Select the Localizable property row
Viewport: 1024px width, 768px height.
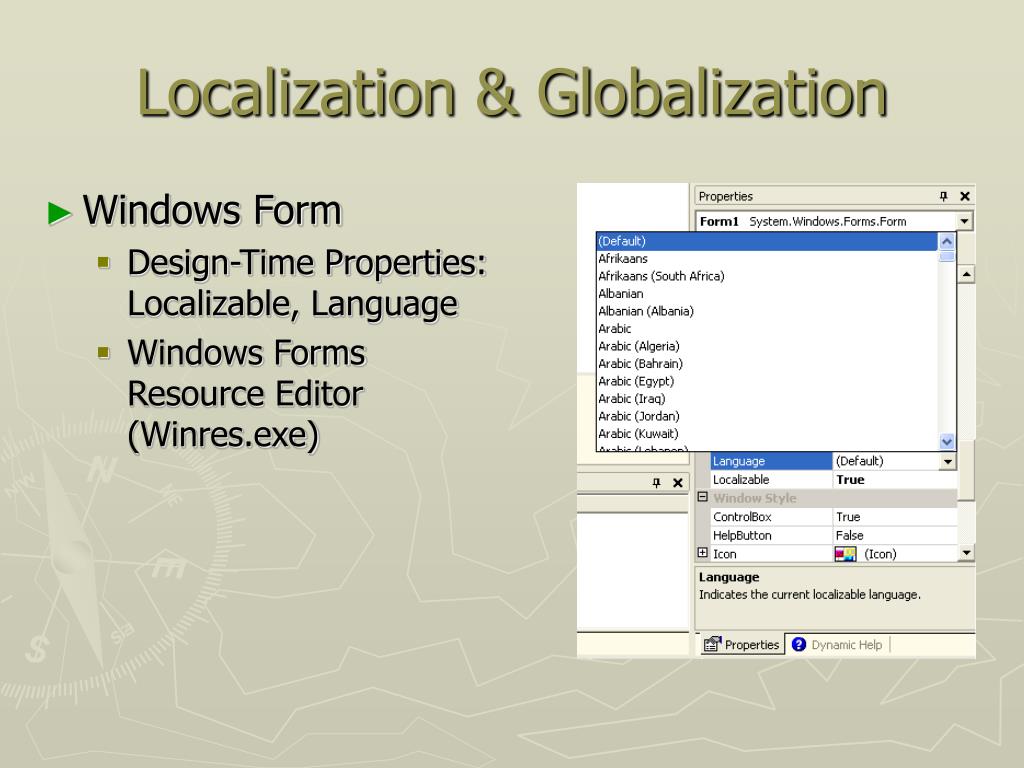click(x=834, y=479)
